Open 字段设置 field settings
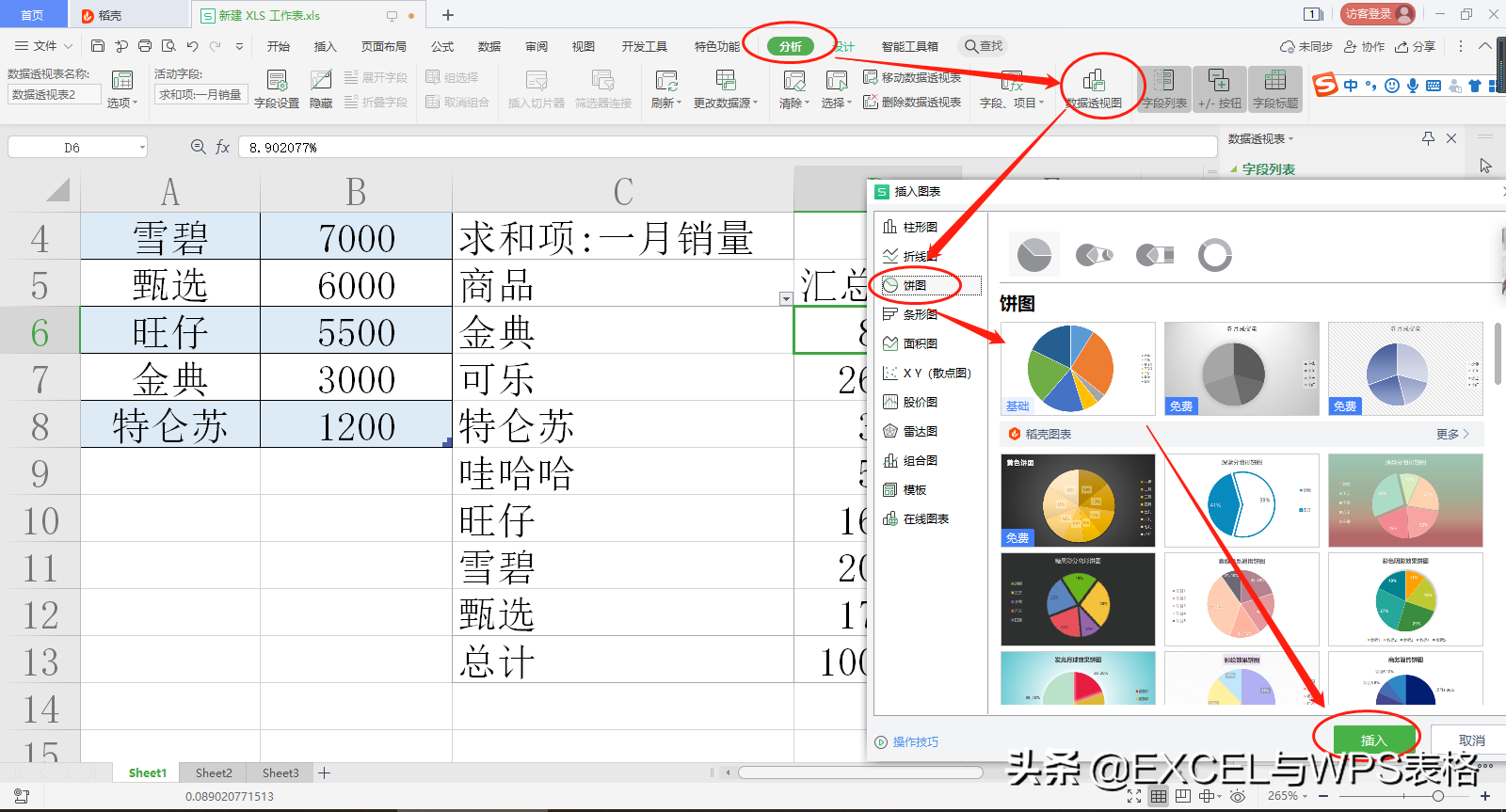 click(x=277, y=90)
